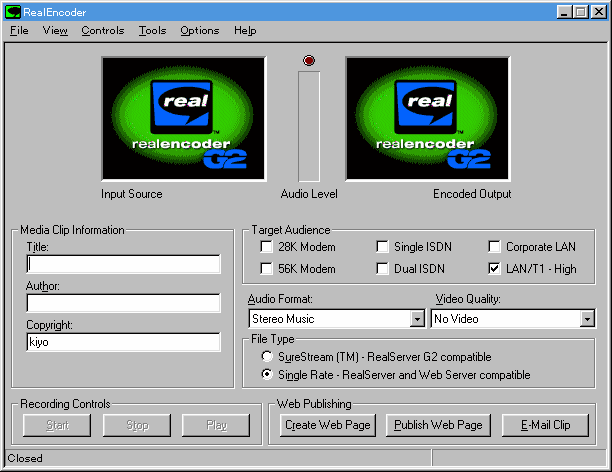Open the Tools menu
The width and height of the screenshot is (612, 472).
152,31
